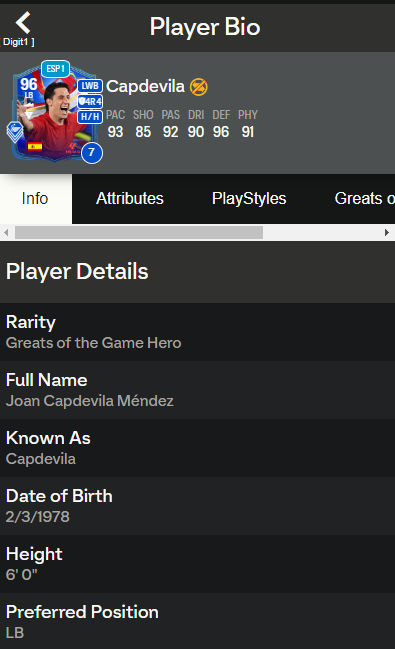Viewport: 395px width, 649px height.
Task: Click the horizontal tab scrollbar thumb
Action: point(139,232)
